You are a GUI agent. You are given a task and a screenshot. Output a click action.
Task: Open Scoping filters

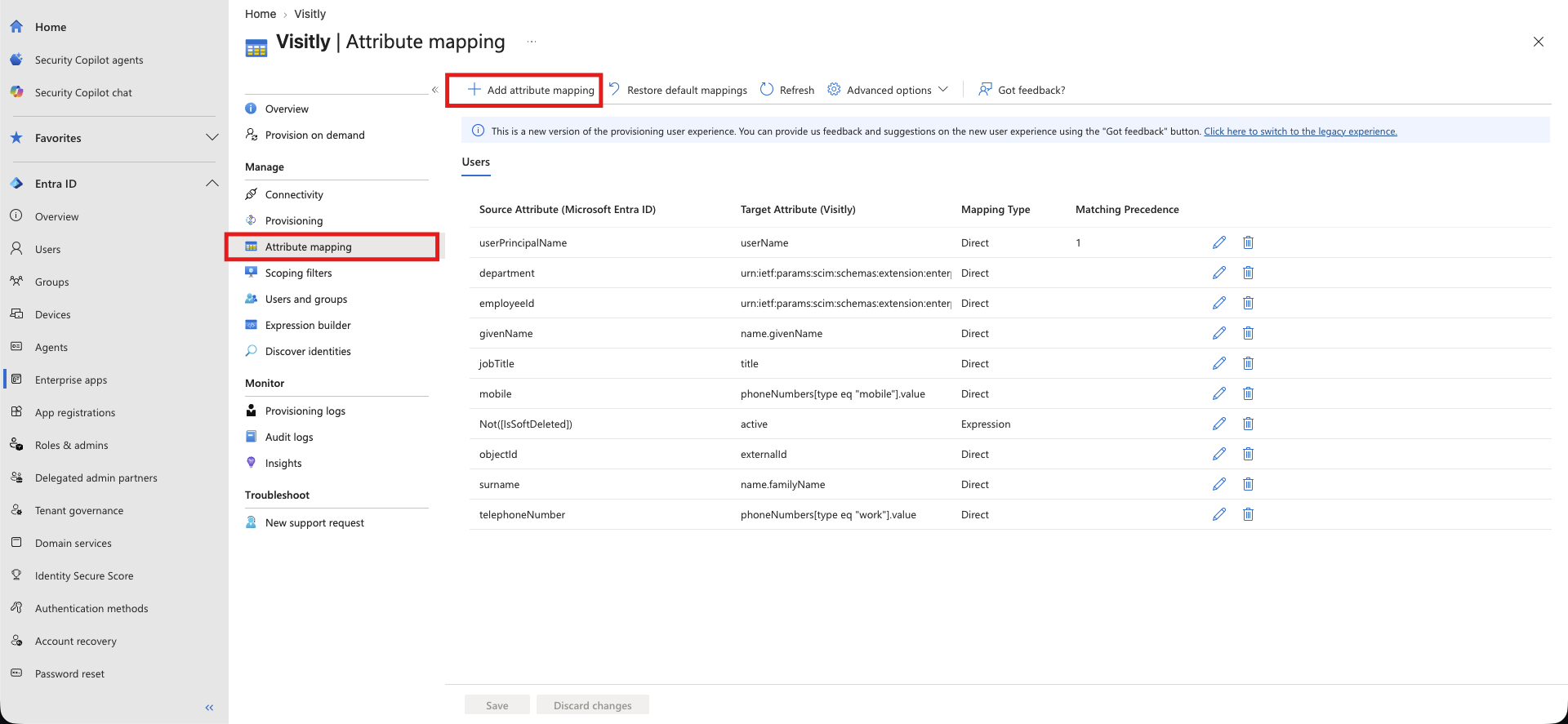[299, 273]
